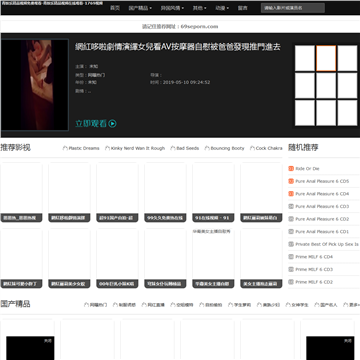This screenshot has width=360, height=360.
Task: Click the rank badge beside Prime MILF 6 CD4
Action: click(x=291, y=257)
